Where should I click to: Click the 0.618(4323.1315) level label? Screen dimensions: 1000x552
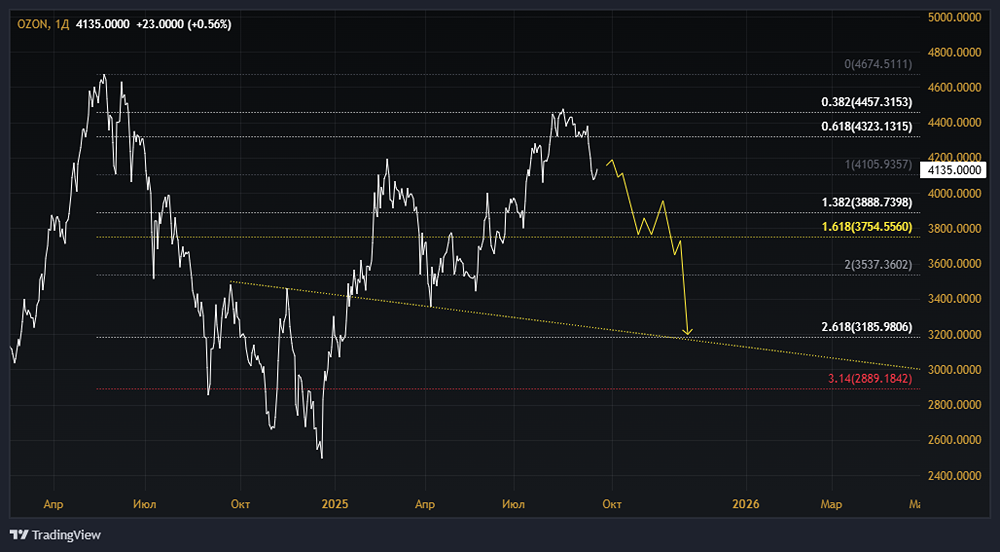coord(867,126)
